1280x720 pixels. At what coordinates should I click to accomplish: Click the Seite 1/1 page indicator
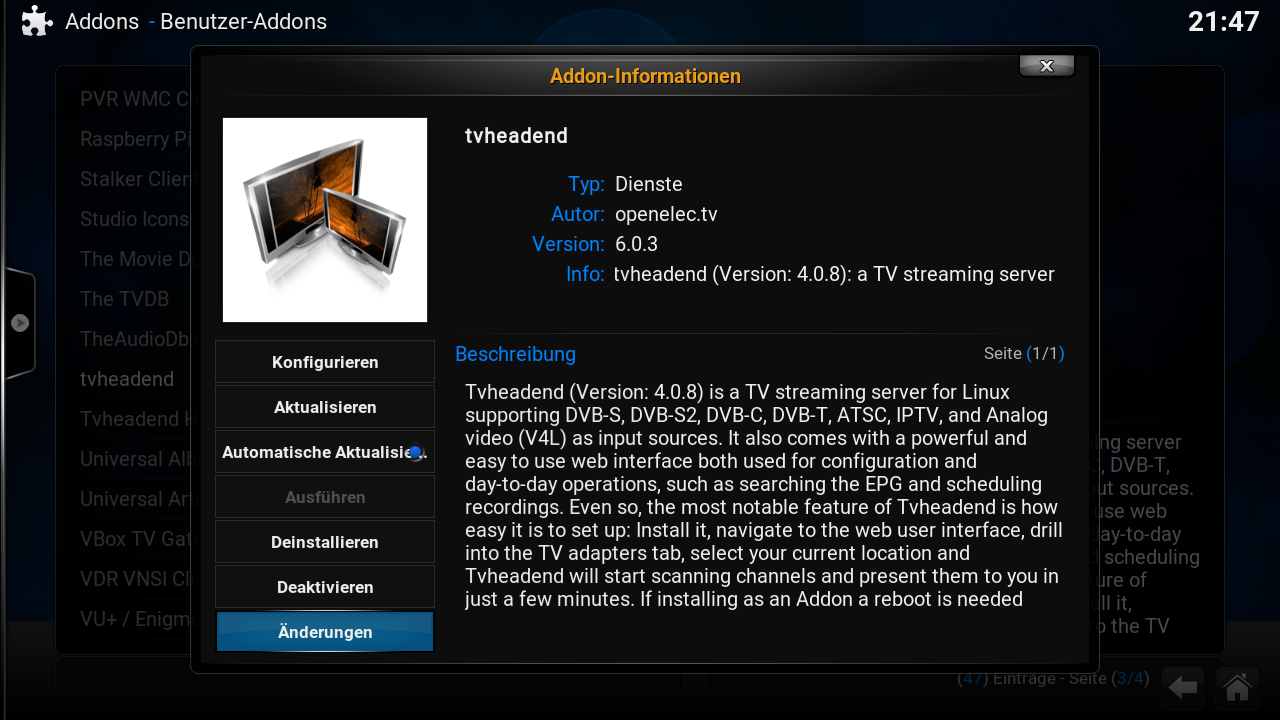(x=1024, y=353)
